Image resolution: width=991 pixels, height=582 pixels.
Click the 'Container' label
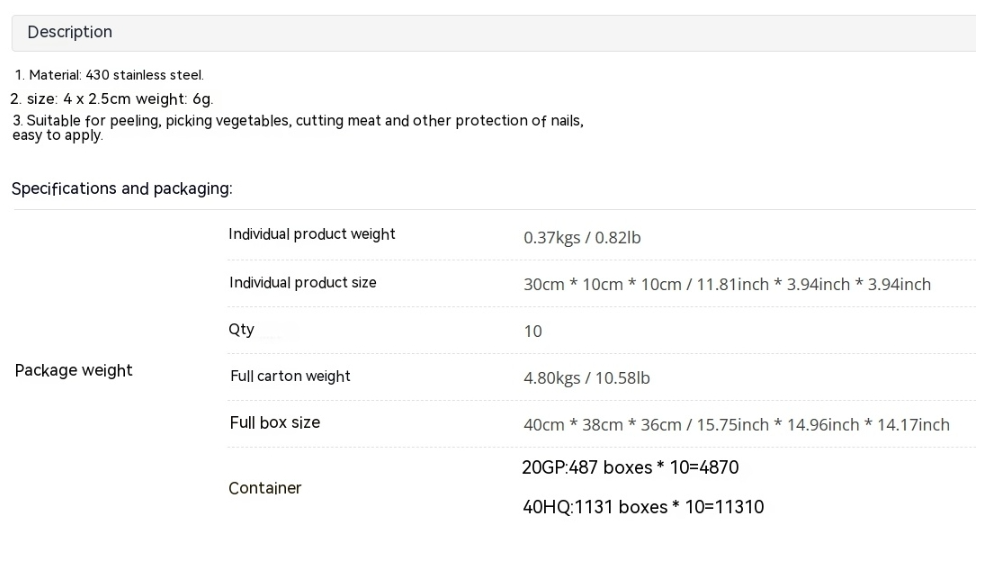pyautogui.click(x=265, y=488)
